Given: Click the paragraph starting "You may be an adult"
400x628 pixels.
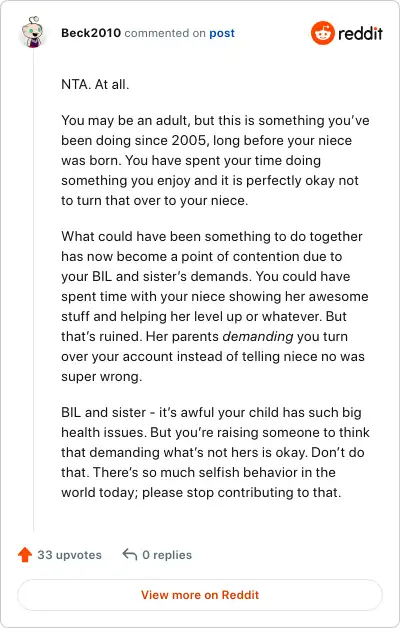Looking at the screenshot, I should (215, 160).
